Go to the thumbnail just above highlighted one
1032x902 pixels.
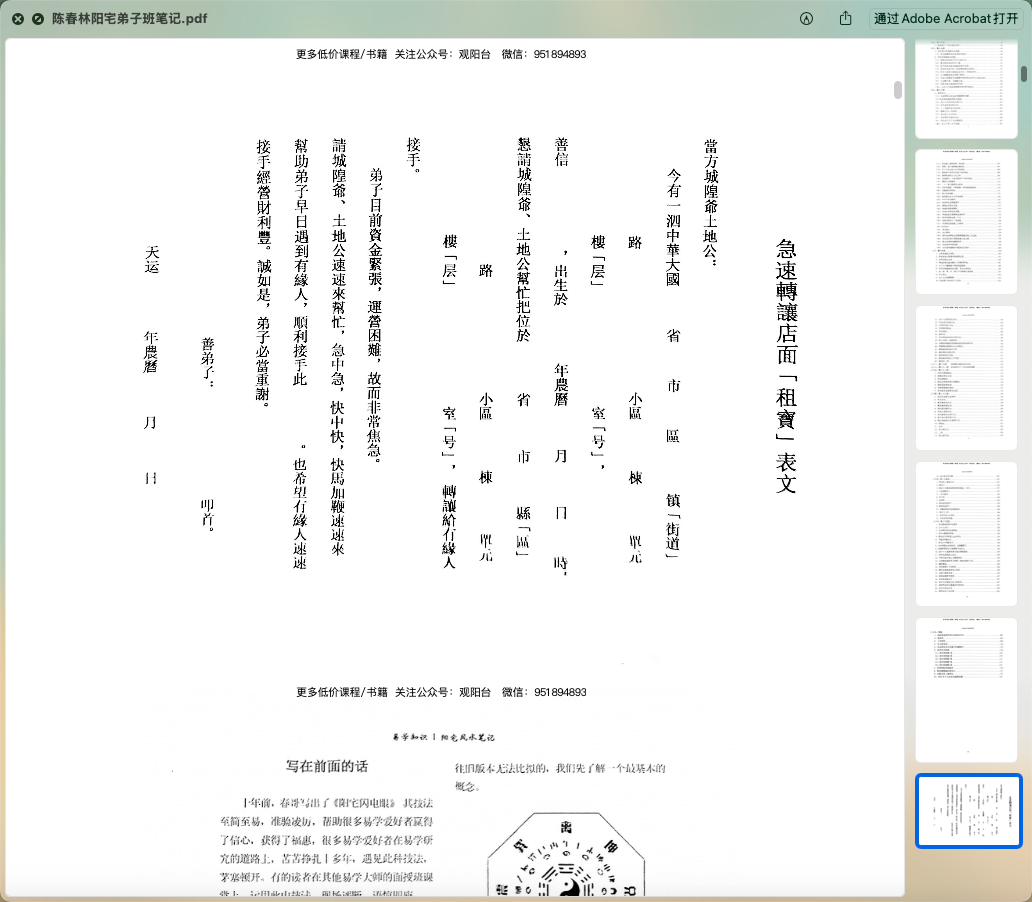tap(967, 688)
